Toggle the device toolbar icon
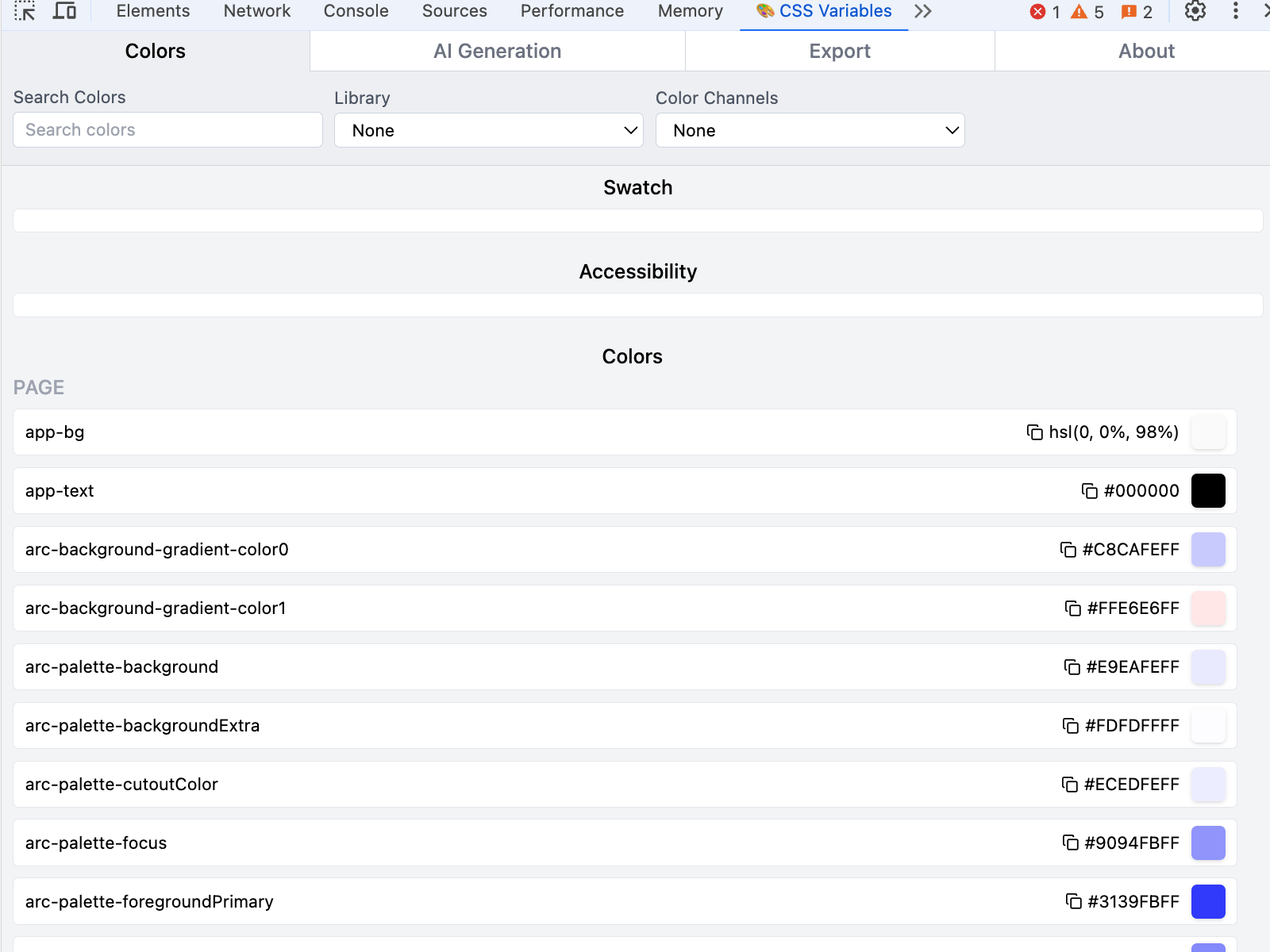The width and height of the screenshot is (1270, 952). (x=64, y=11)
